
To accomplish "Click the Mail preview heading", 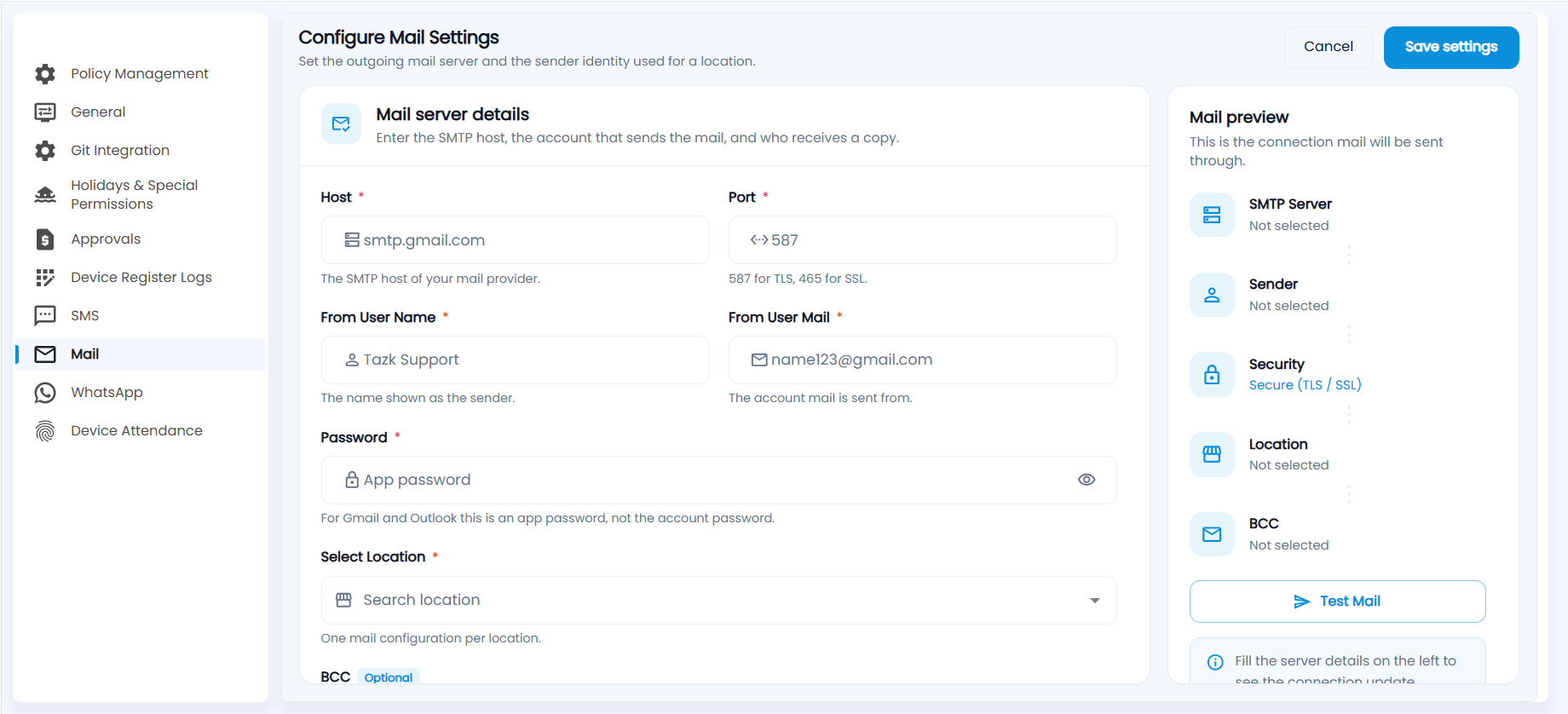I will 1239,118.
